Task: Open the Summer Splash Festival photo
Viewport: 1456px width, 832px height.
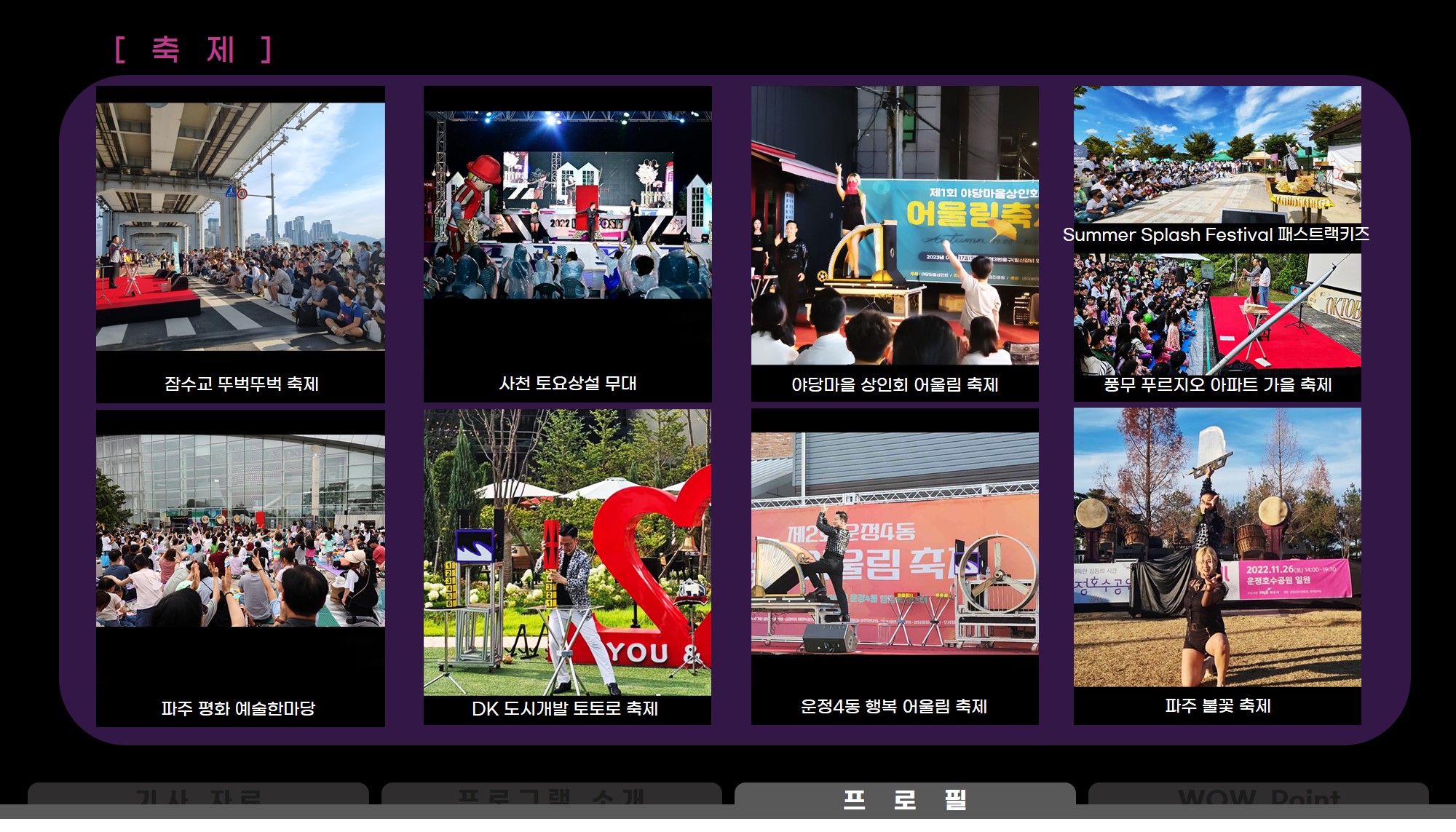Action: click(x=1216, y=154)
